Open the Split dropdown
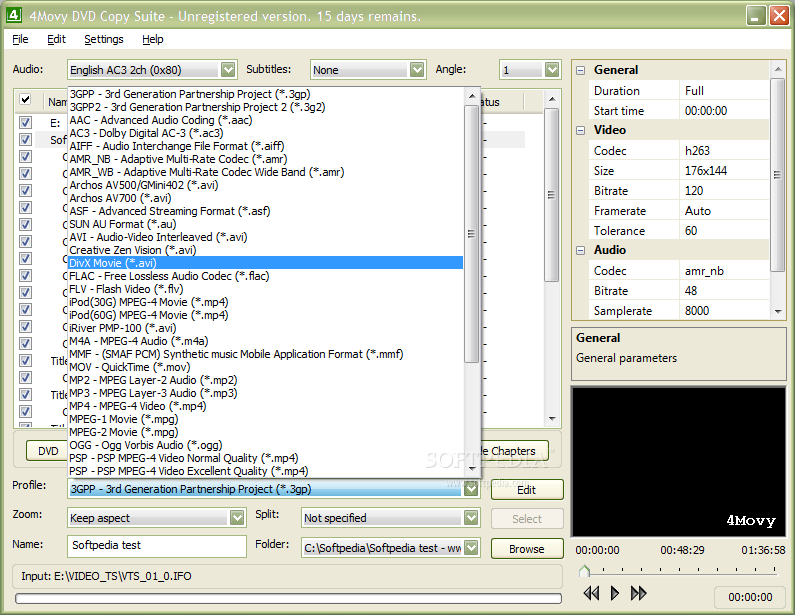 tap(471, 518)
